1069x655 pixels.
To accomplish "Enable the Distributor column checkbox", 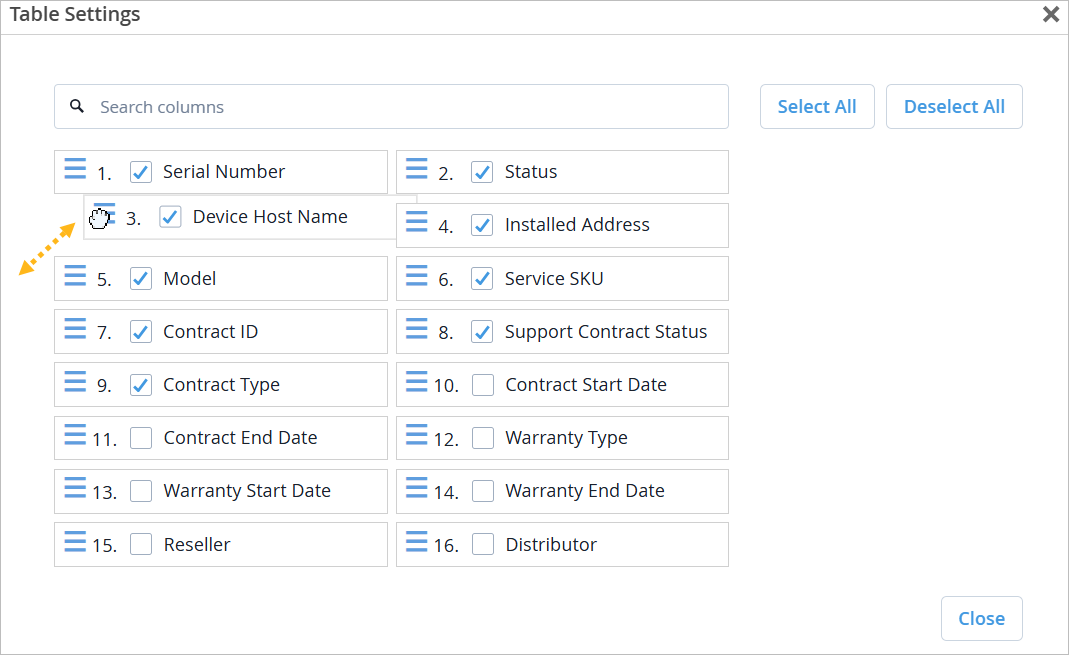I will 483,544.
